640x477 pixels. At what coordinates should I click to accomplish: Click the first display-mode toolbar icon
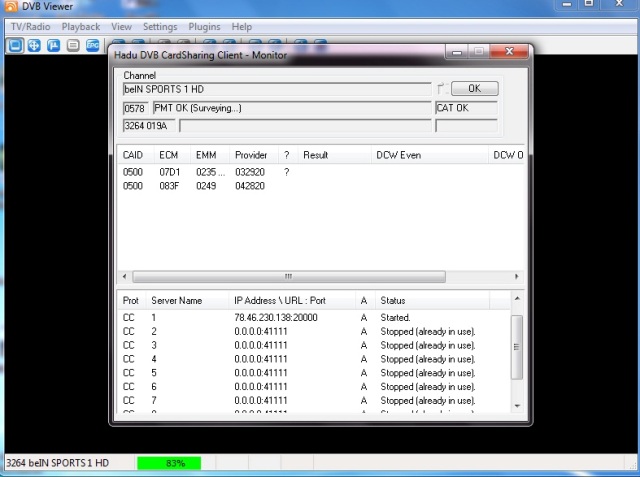[x=16, y=45]
